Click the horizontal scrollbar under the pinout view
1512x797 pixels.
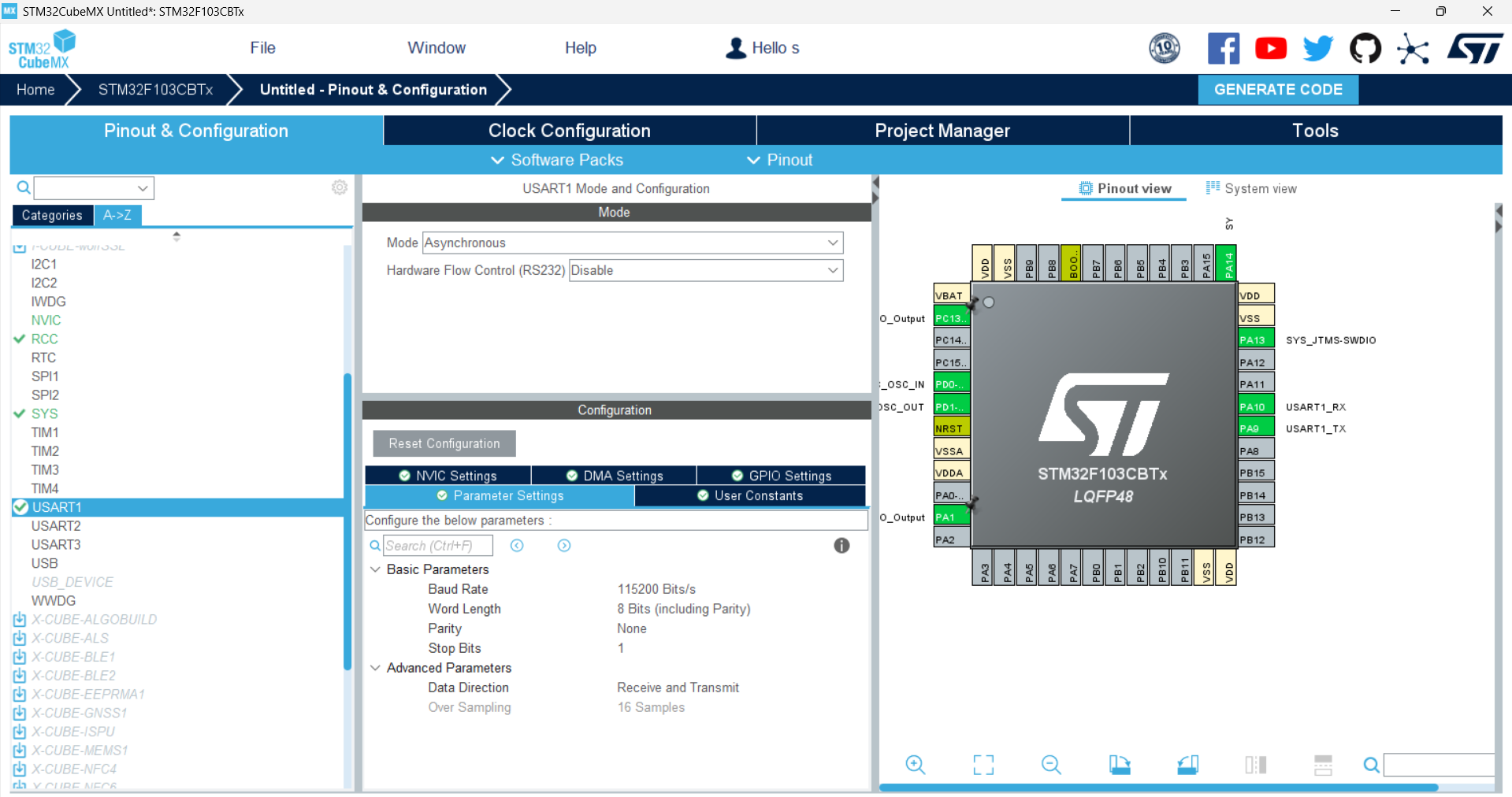pyautogui.click(x=1158, y=787)
